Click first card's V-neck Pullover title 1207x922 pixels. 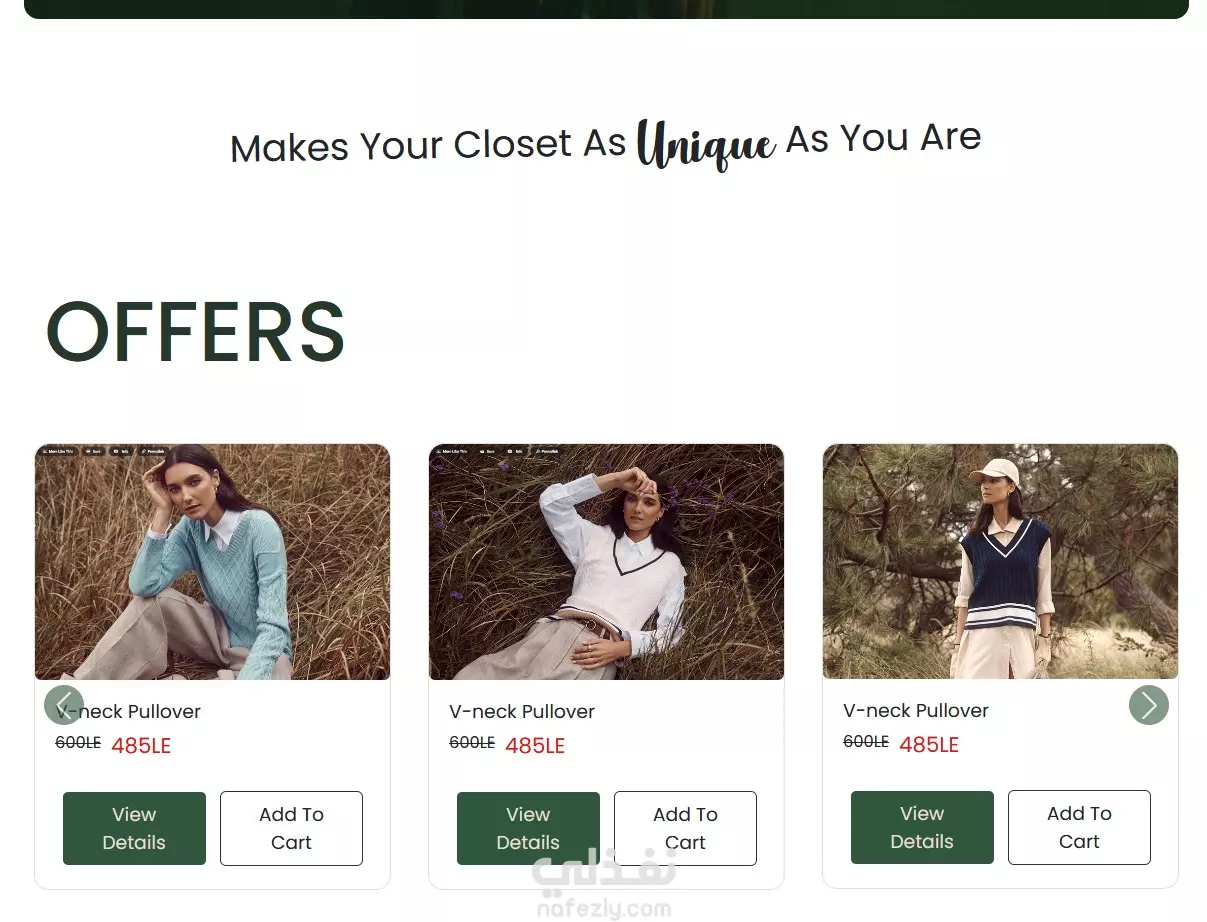point(128,712)
